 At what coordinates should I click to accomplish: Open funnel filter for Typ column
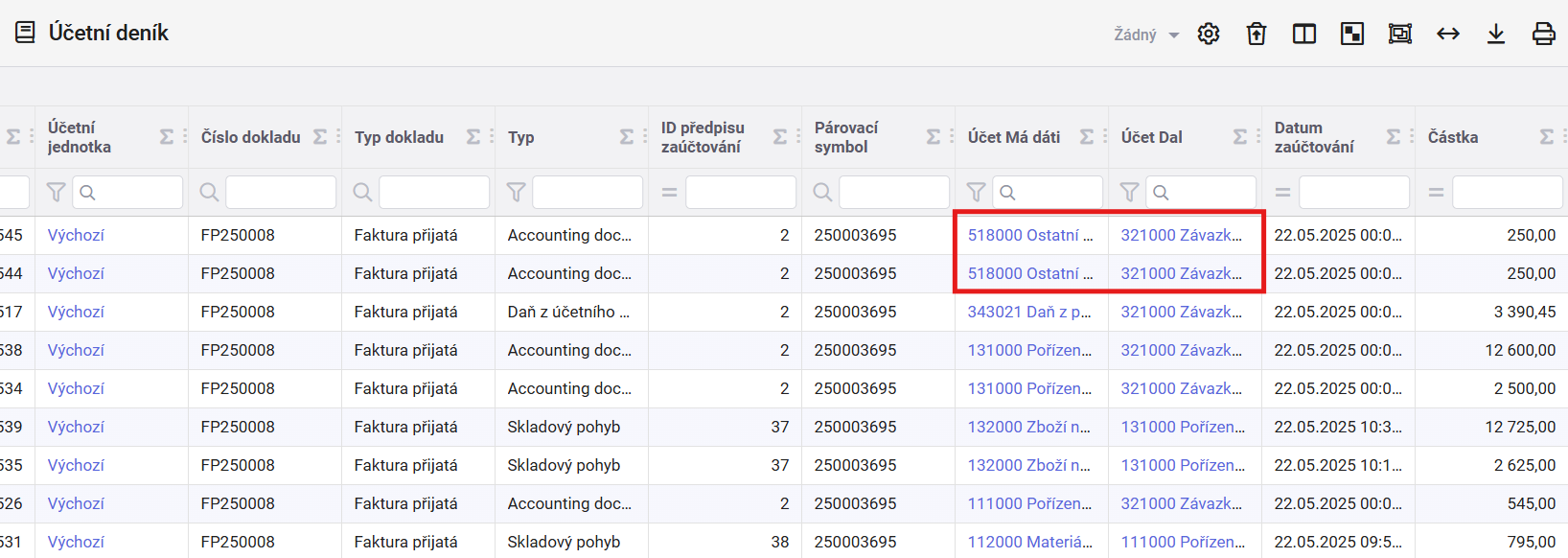(x=516, y=193)
